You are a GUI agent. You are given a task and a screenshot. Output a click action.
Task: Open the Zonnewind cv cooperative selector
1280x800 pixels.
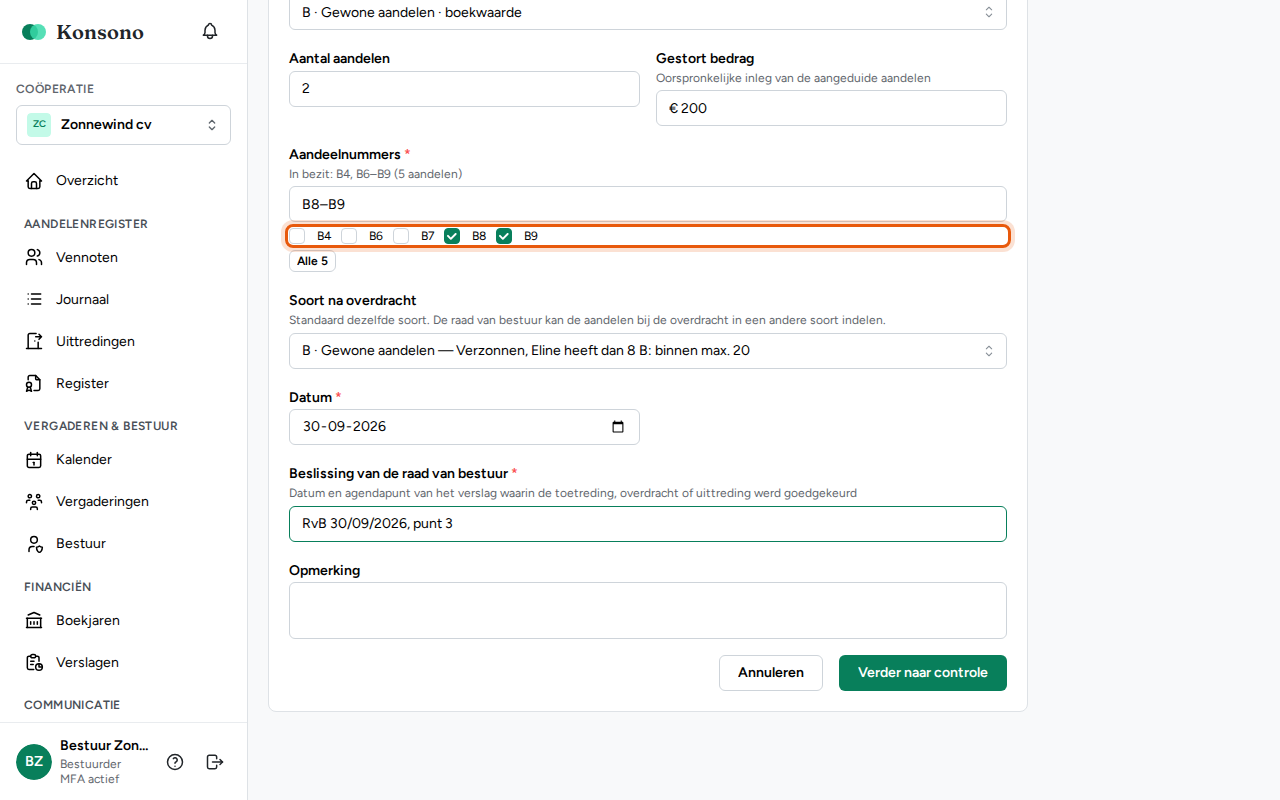click(x=123, y=125)
